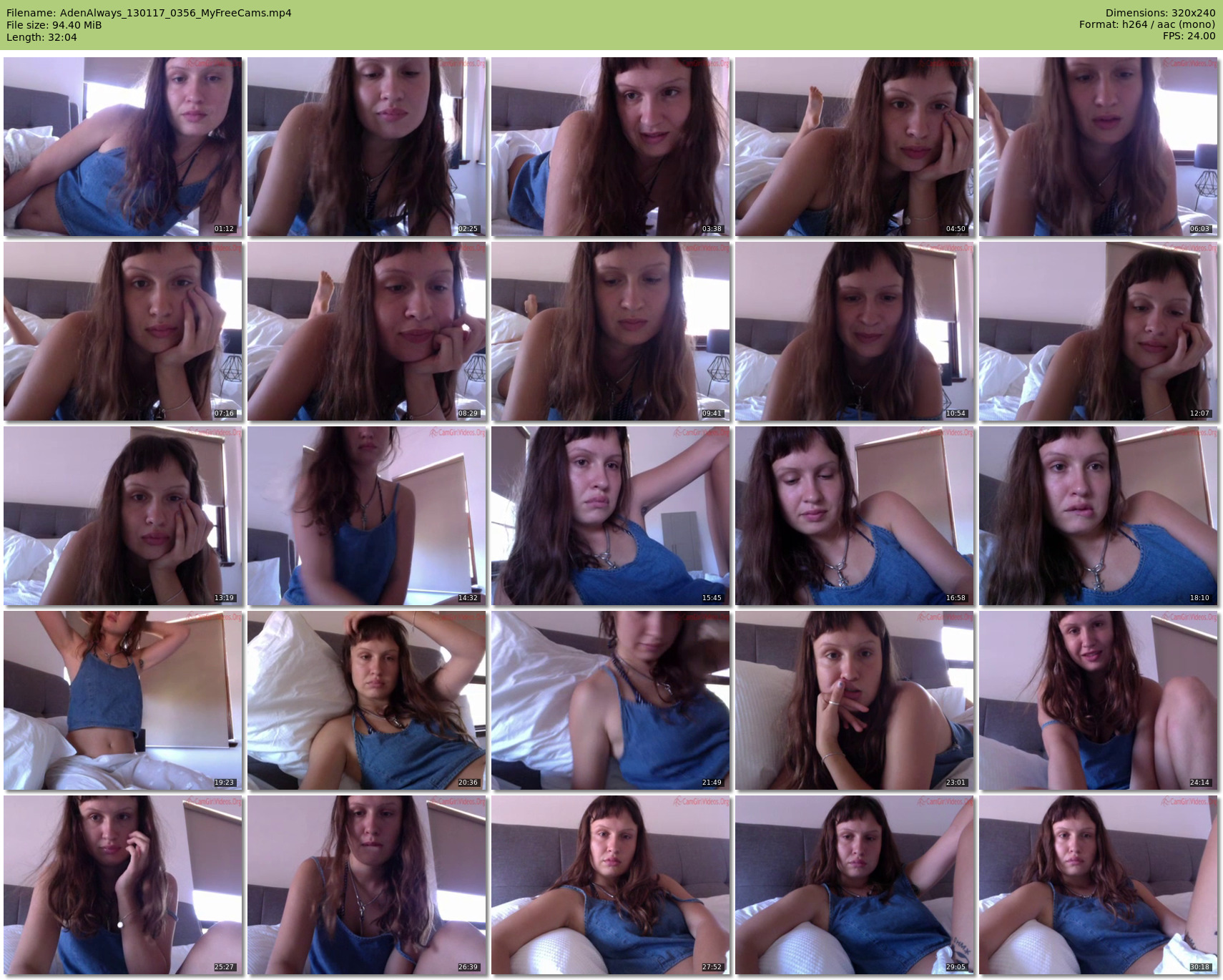The height and width of the screenshot is (980, 1223).
Task: Click the Dimensions 320x240 text
Action: click(x=1160, y=13)
